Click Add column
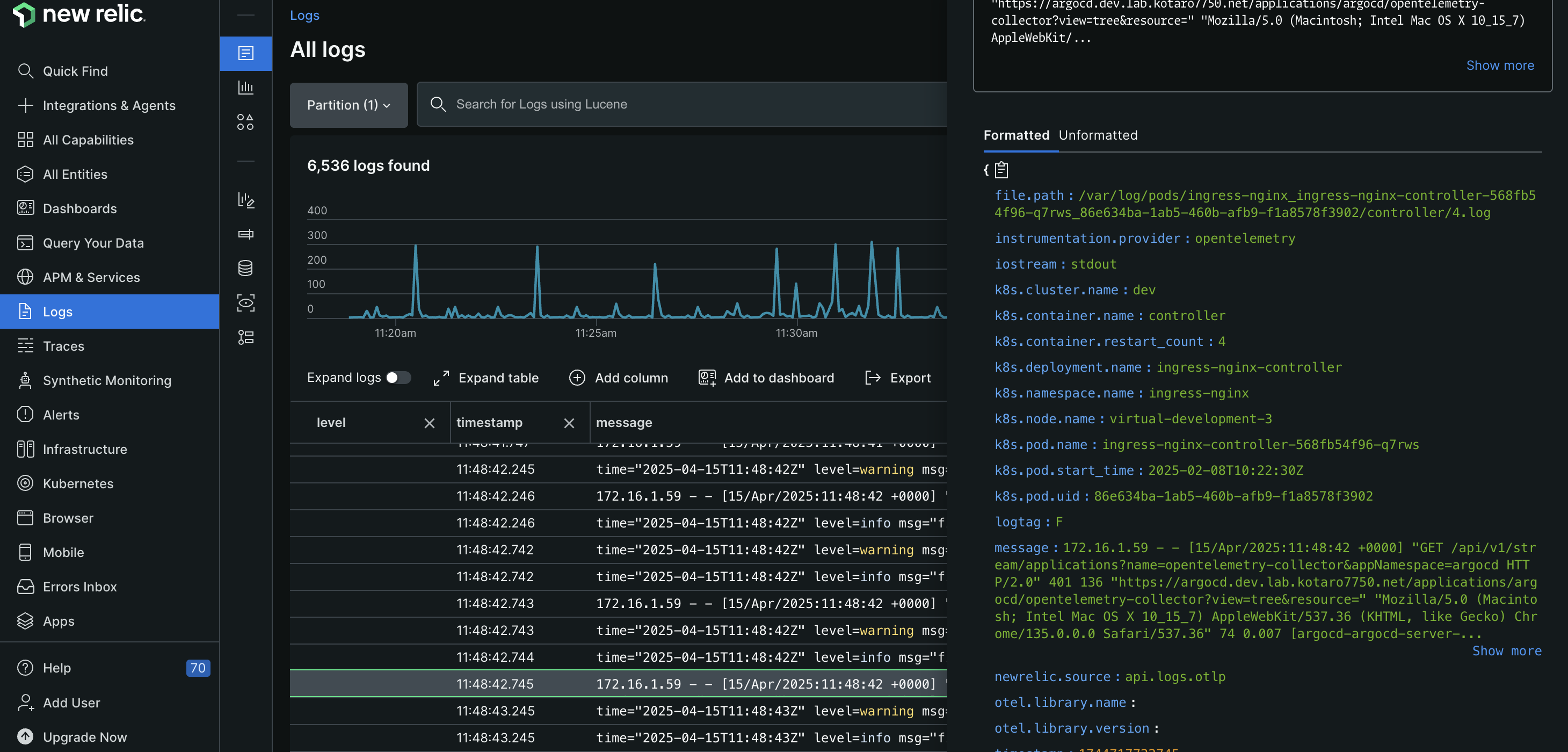 pyautogui.click(x=619, y=378)
